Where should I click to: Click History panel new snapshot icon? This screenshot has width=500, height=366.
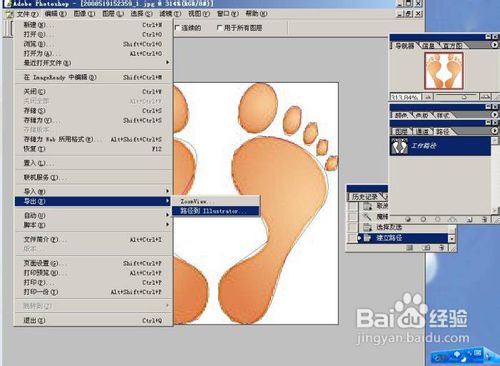(x=426, y=247)
